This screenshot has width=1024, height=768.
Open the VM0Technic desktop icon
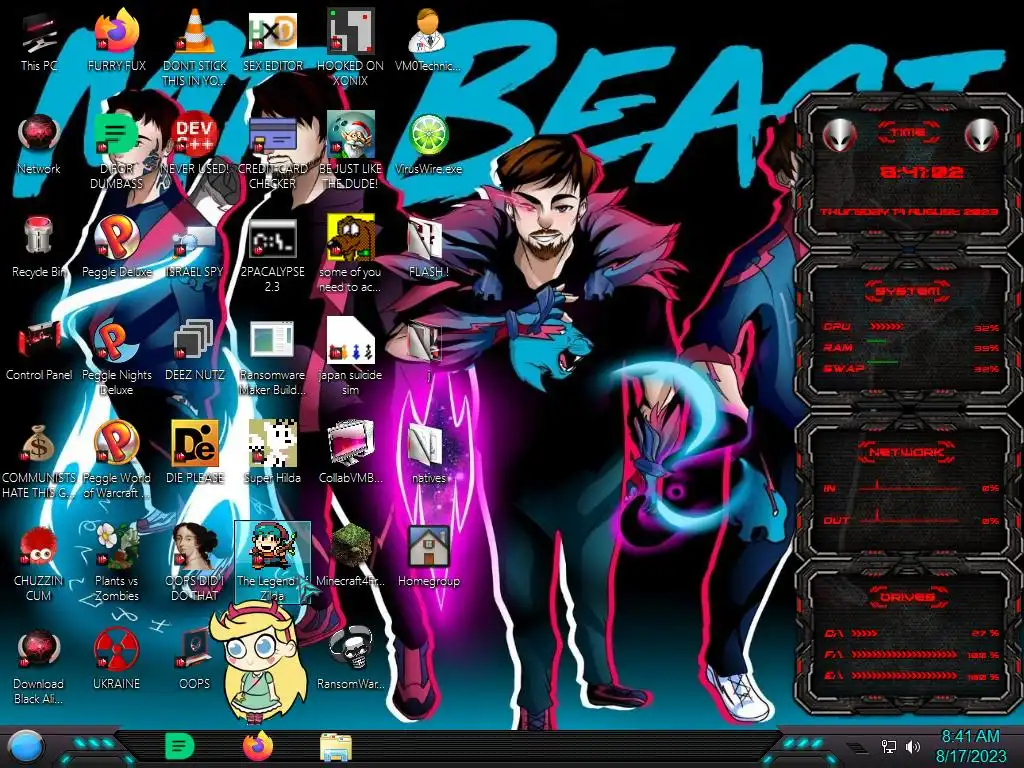tap(428, 33)
